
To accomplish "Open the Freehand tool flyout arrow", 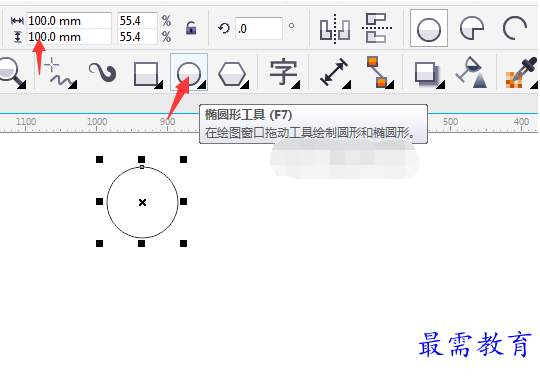I will pyautogui.click(x=73, y=84).
